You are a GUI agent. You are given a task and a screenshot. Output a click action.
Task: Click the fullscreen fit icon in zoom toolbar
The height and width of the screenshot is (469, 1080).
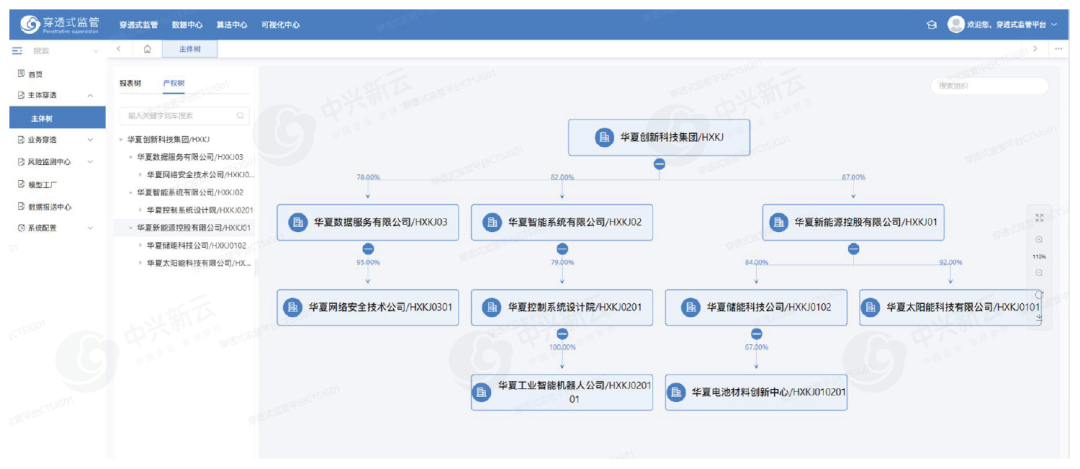click(1039, 218)
